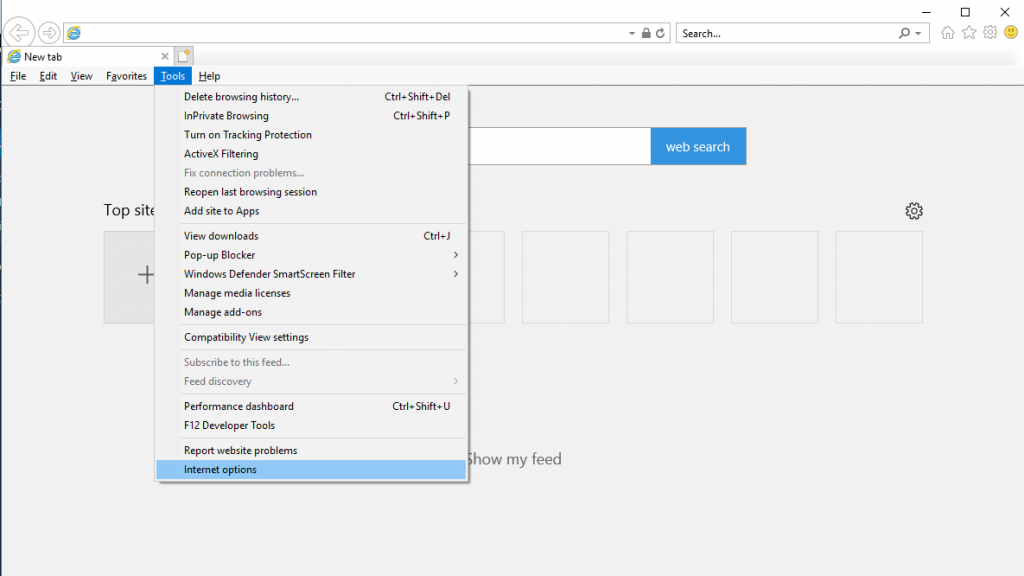Click Show my feed link
The image size is (1024, 576).
515,459
